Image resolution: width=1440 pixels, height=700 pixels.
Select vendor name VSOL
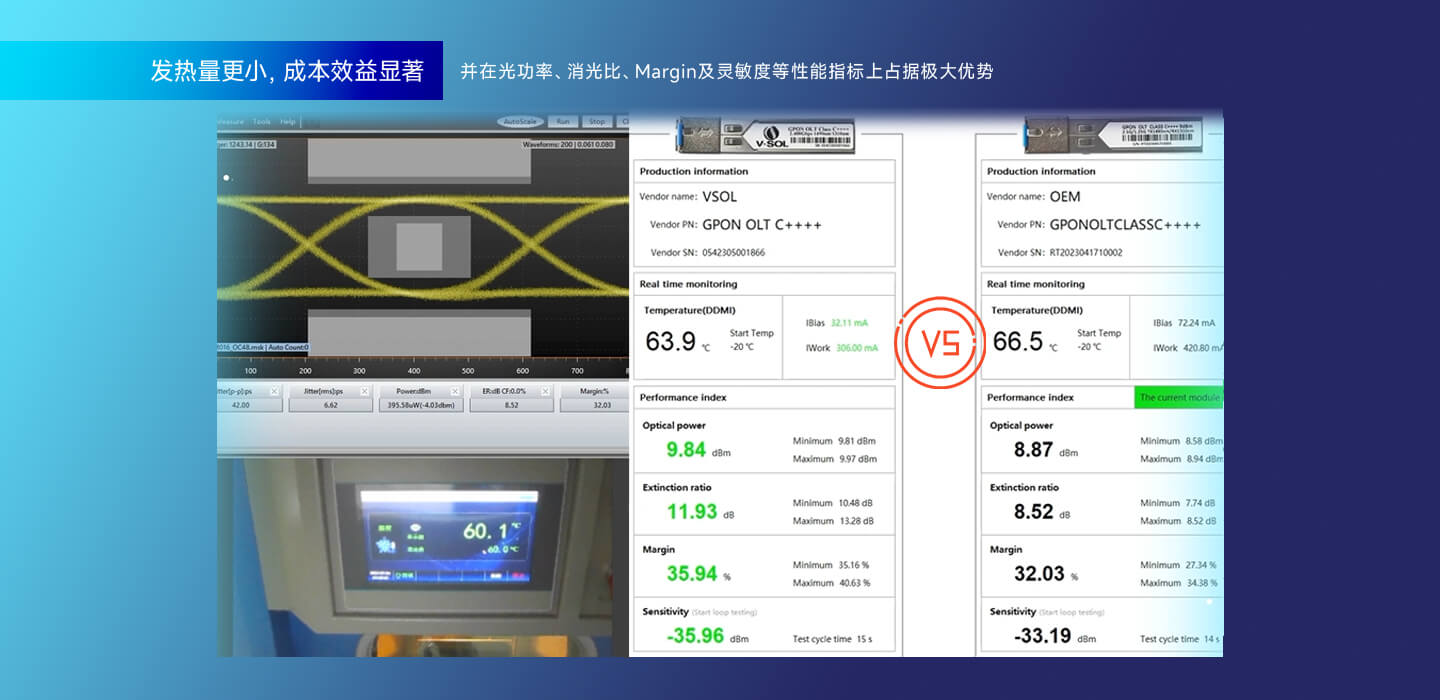click(x=719, y=196)
